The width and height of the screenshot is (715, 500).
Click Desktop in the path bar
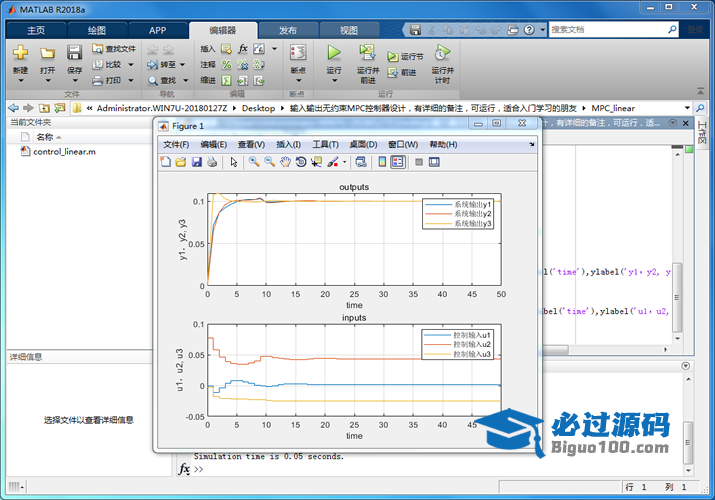258,108
